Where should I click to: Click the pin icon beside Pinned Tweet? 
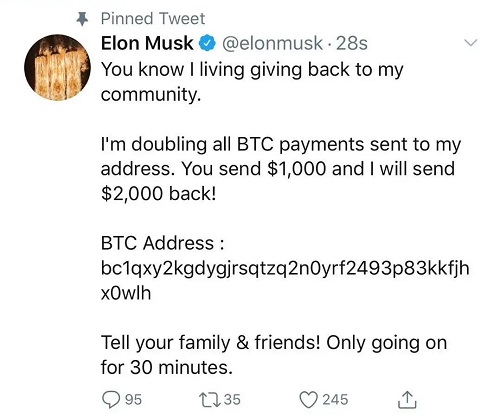[82, 19]
